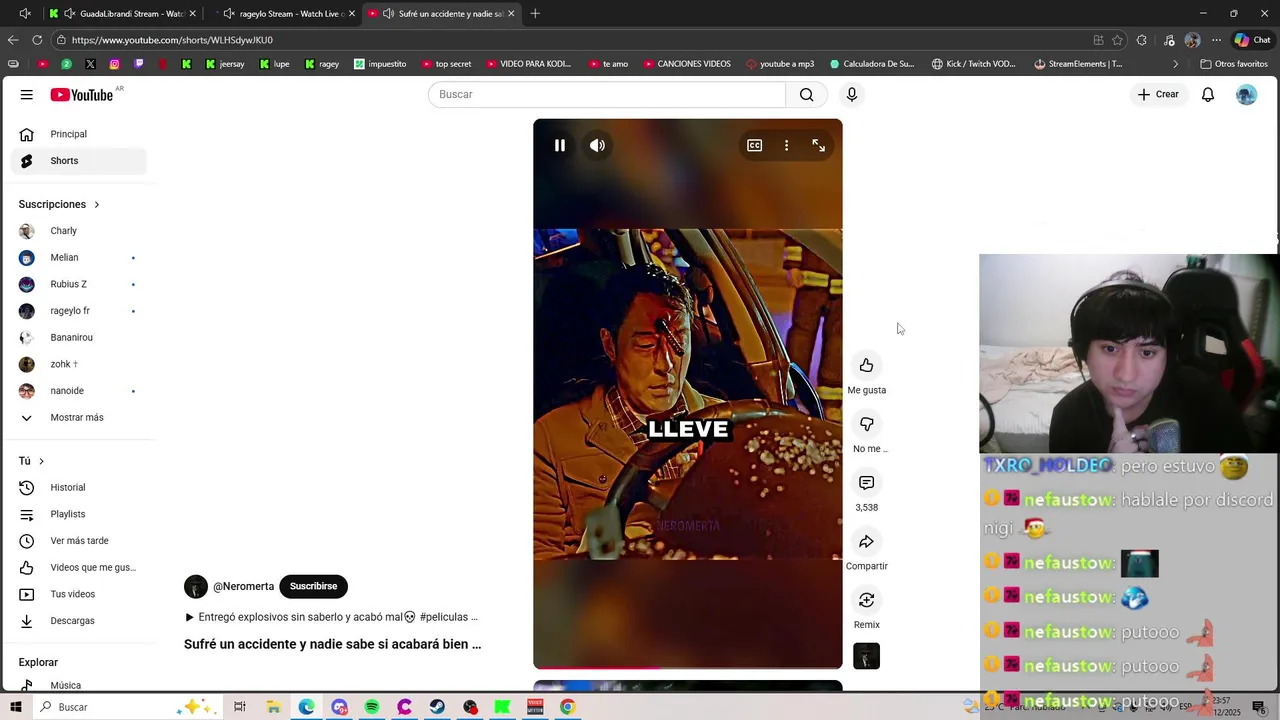Mute the Short's volume
Screen dimensions: 1280x720
pyautogui.click(x=597, y=145)
